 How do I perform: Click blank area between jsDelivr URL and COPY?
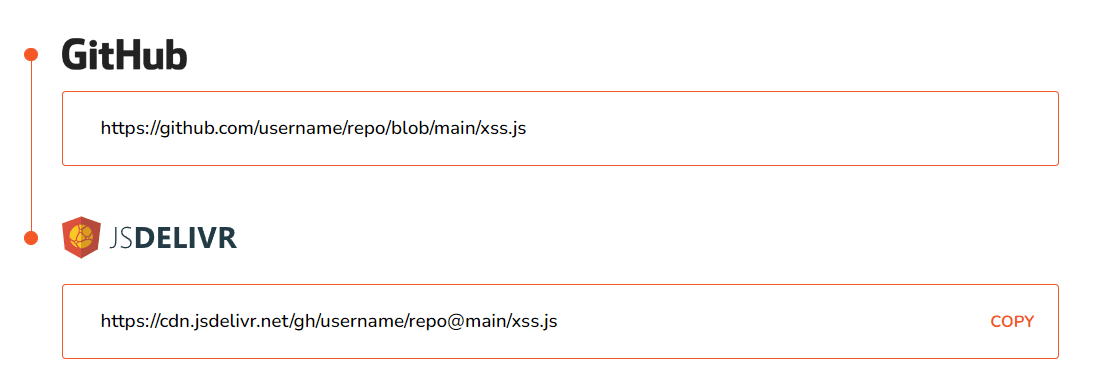(774, 322)
